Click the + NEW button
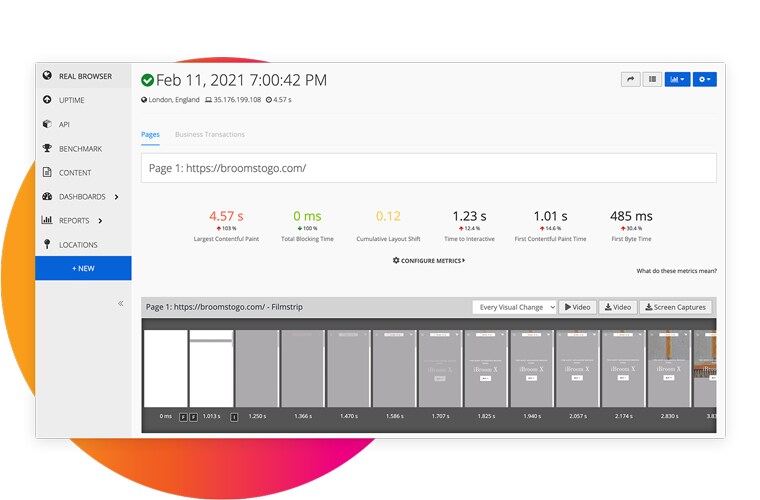 [x=83, y=268]
